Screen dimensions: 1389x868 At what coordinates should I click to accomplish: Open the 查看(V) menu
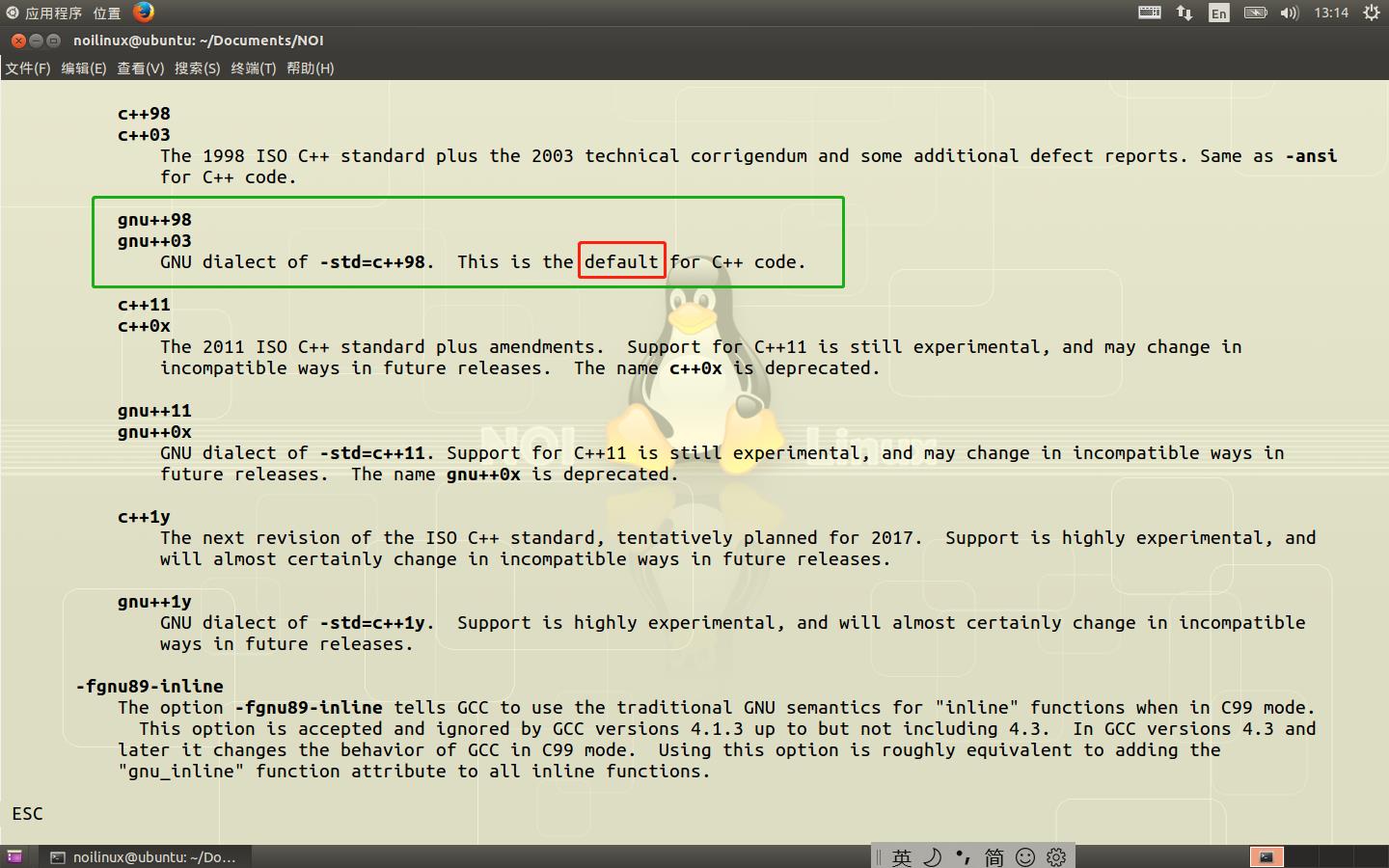tap(141, 68)
